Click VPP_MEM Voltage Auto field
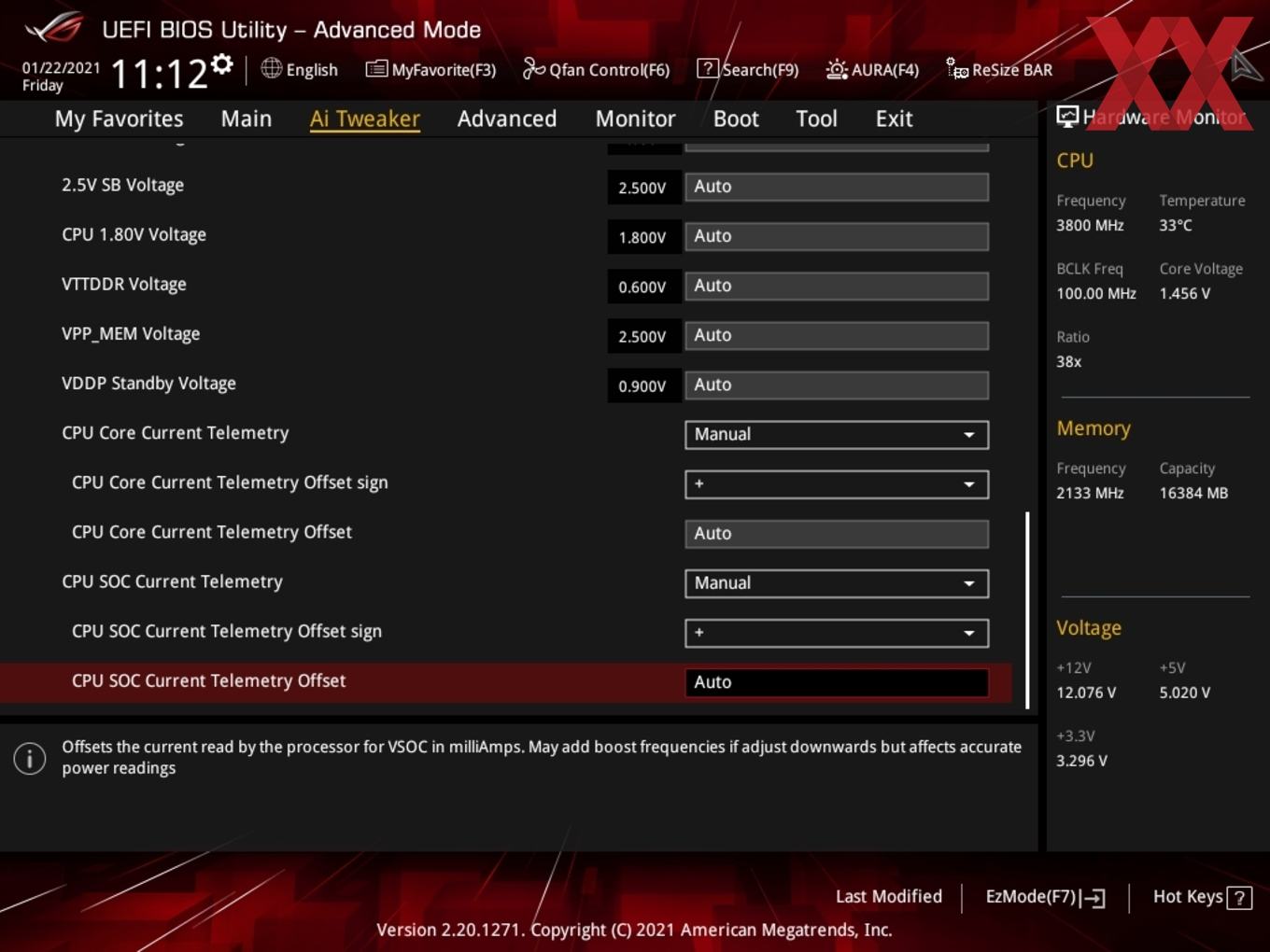1270x952 pixels. point(837,335)
